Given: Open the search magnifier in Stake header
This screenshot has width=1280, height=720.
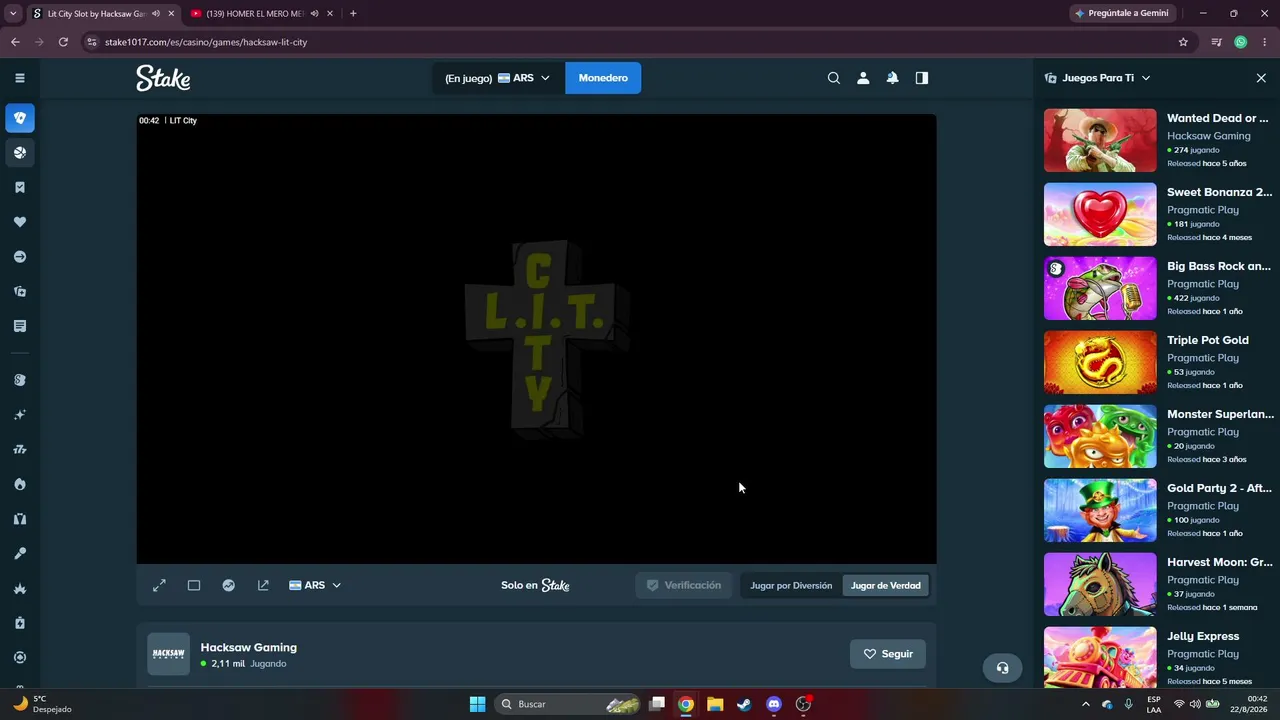Looking at the screenshot, I should click(x=834, y=78).
